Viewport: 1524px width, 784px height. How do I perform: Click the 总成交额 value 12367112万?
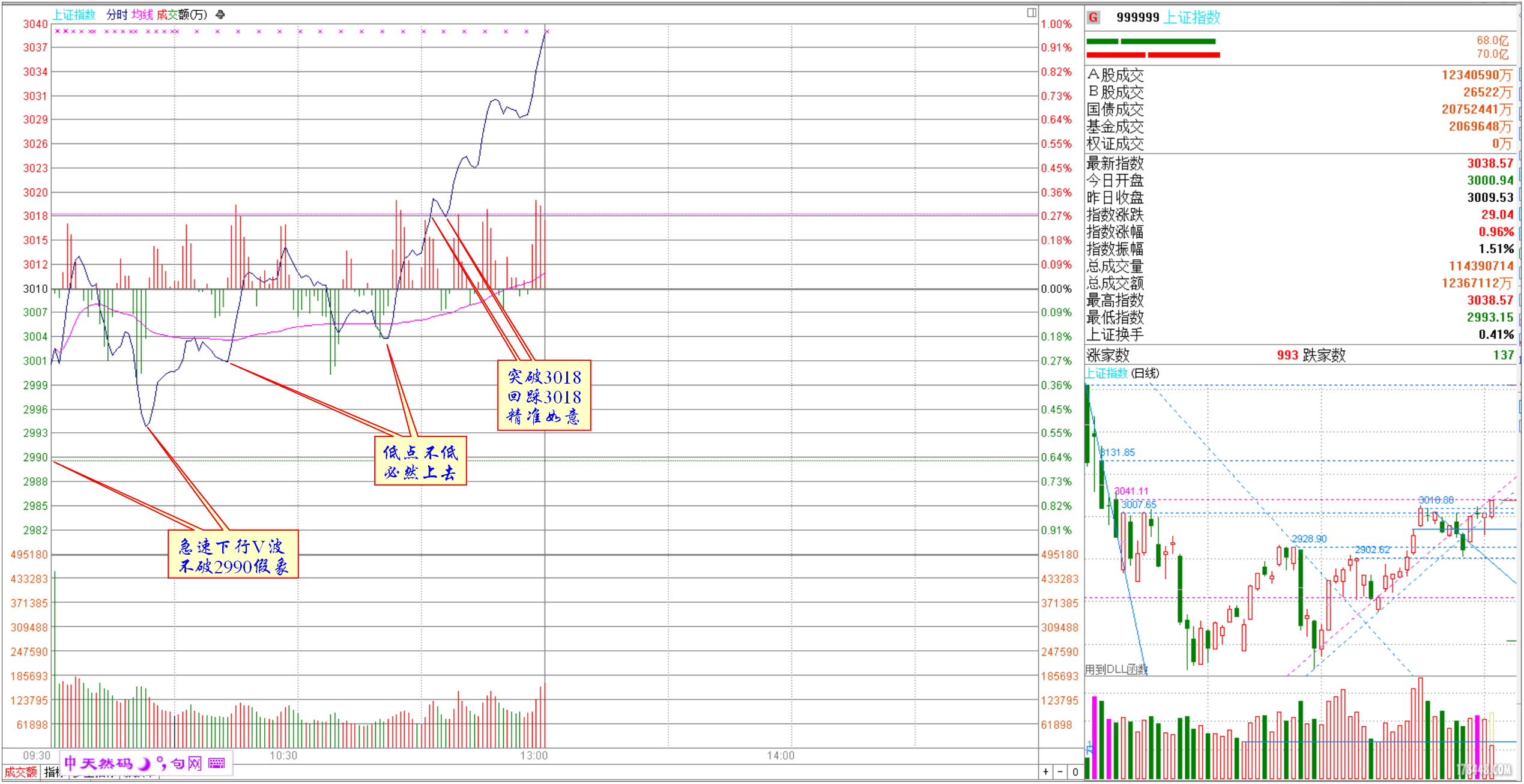1478,283
